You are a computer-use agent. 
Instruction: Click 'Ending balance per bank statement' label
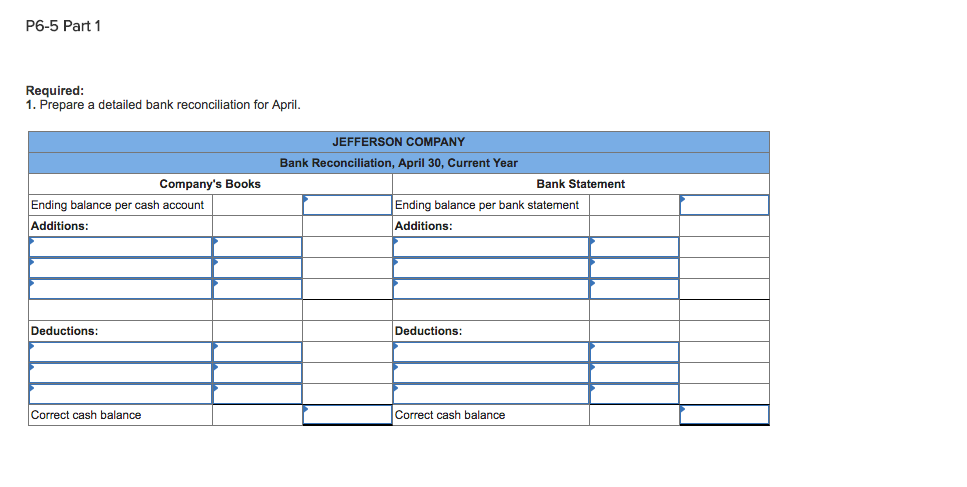tap(487, 205)
